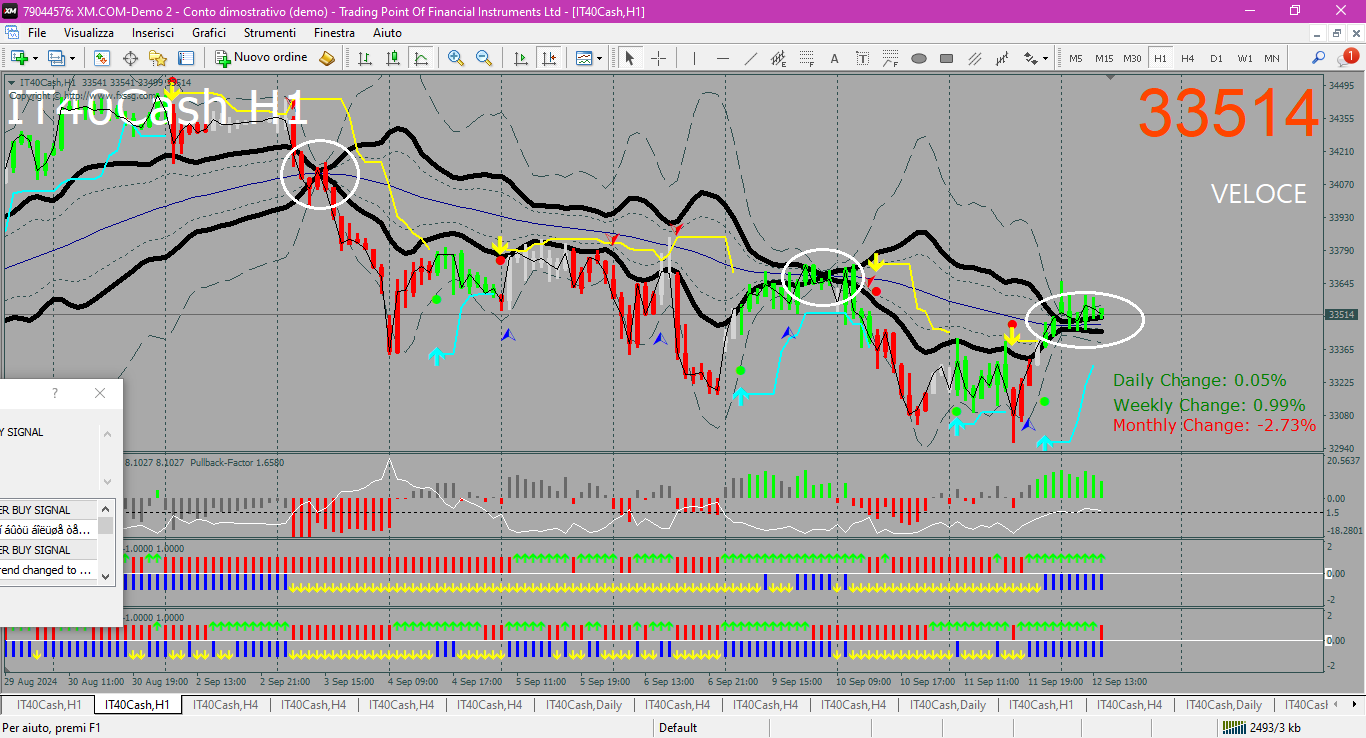1366x738 pixels.
Task: Open the Strumenti menu
Action: 270,33
